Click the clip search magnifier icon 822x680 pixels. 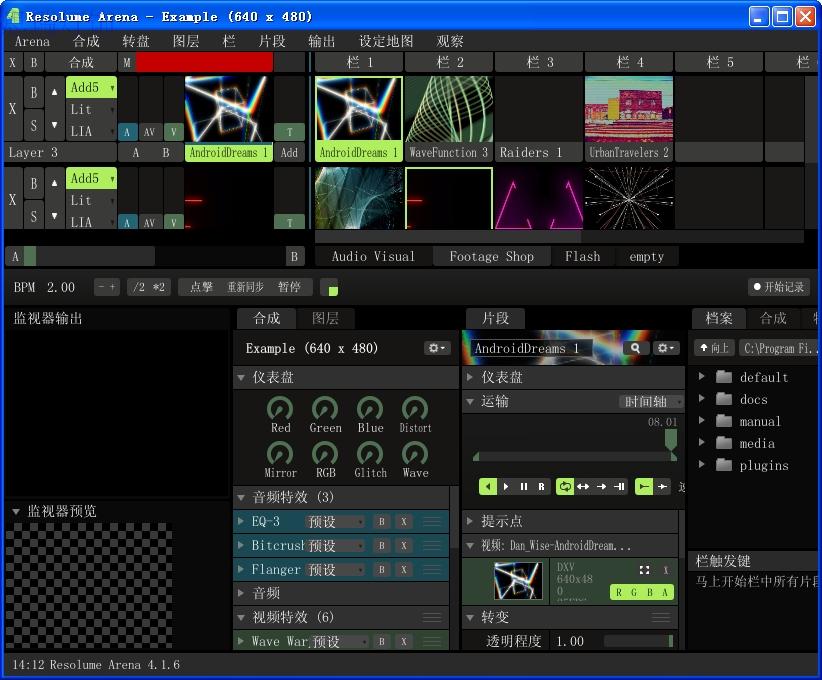(635, 348)
